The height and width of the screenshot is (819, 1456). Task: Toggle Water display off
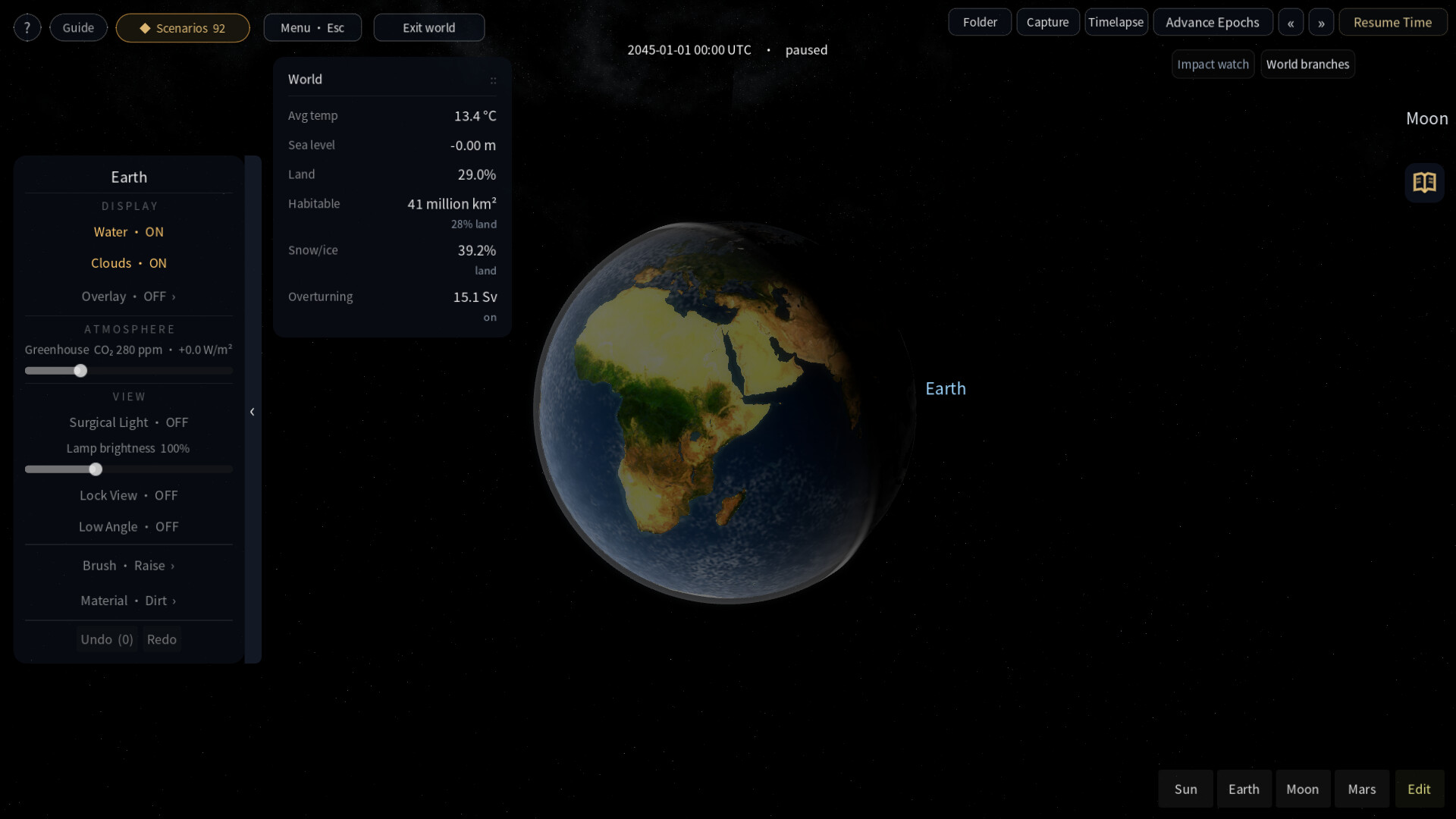click(129, 232)
